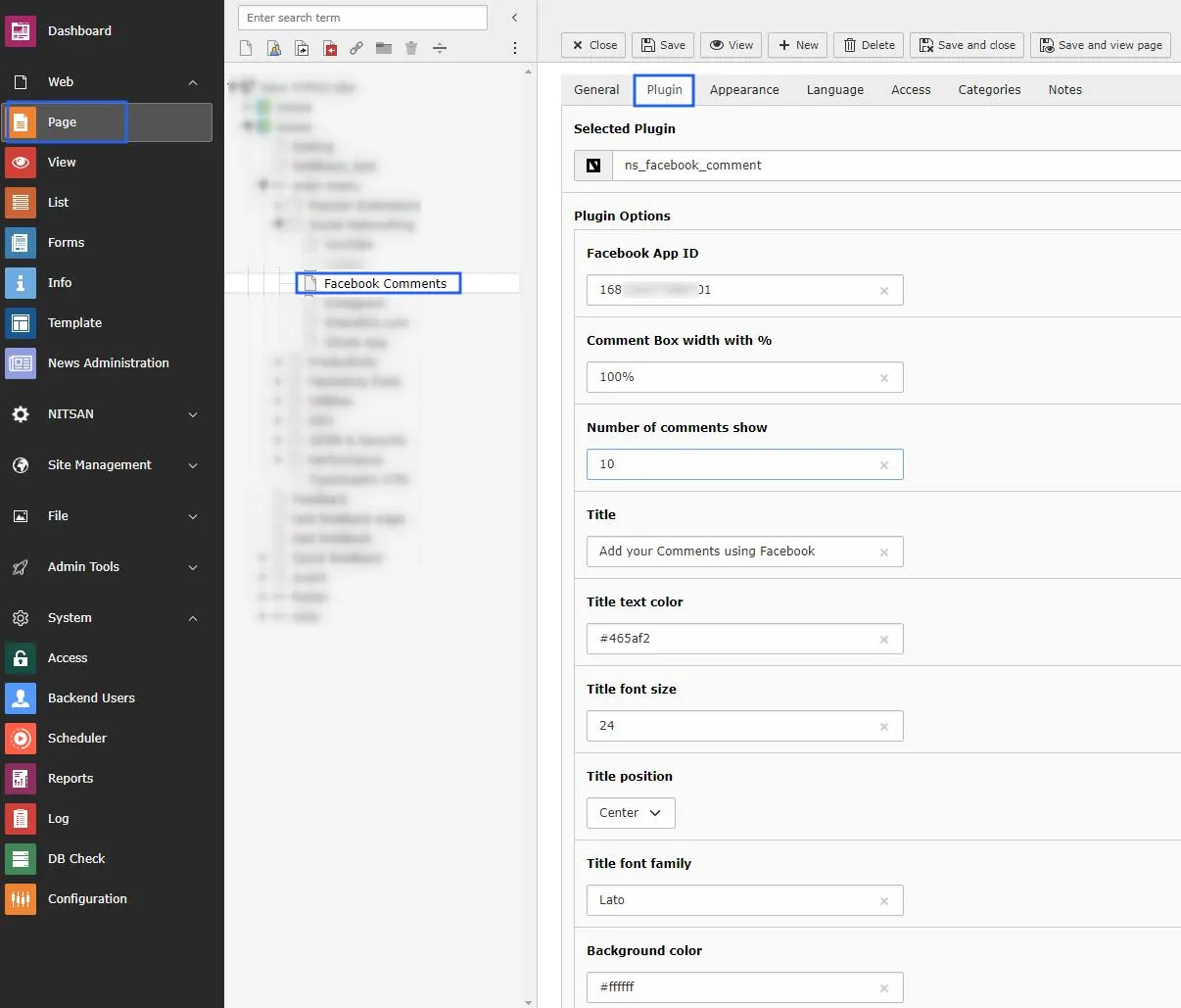Switch to the Notes tab
The height and width of the screenshot is (1008, 1181).
pyautogui.click(x=1065, y=90)
